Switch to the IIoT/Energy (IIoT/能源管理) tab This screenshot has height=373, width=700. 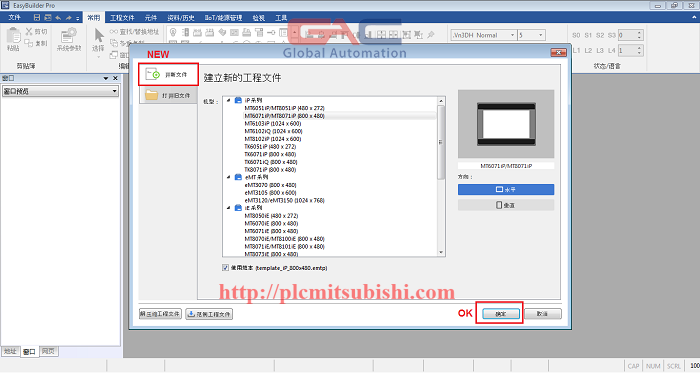(x=223, y=18)
